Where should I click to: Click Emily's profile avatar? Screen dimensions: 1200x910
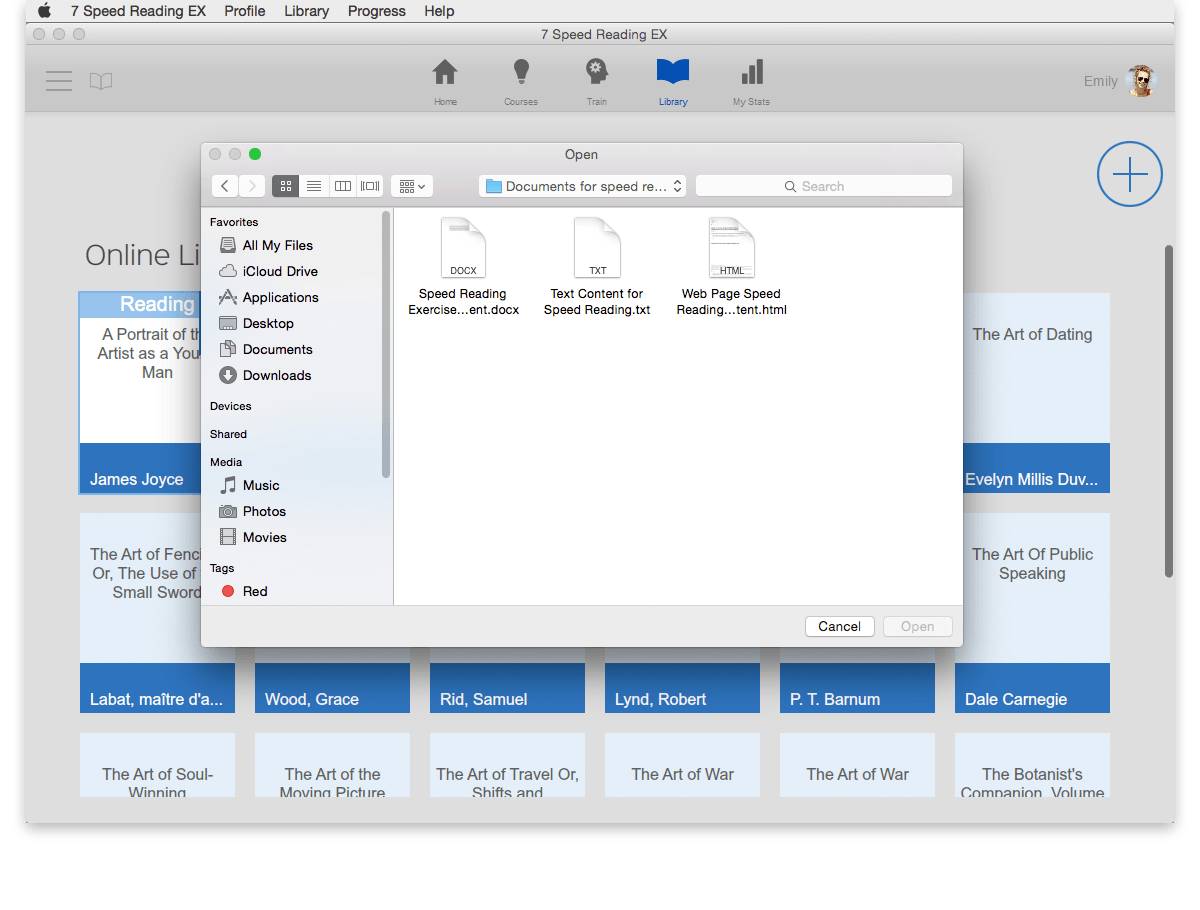pos(1140,81)
